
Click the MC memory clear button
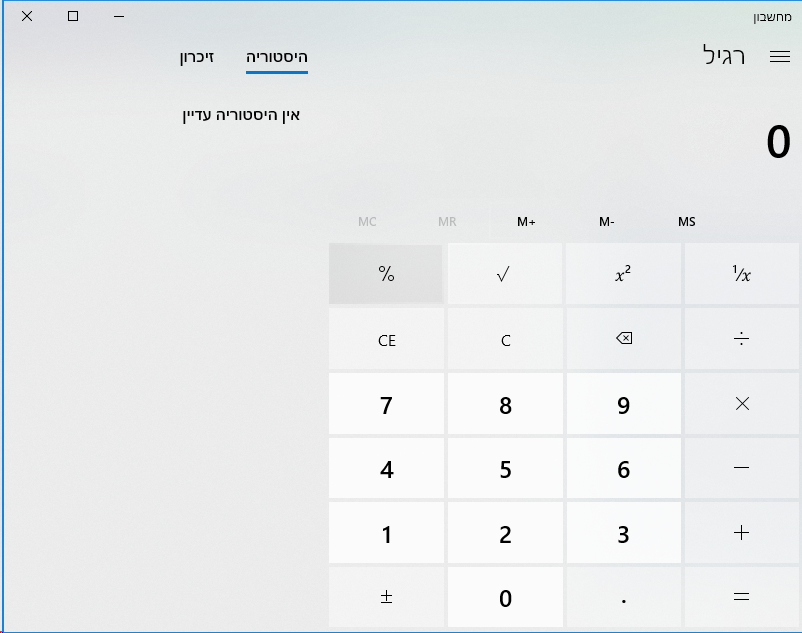[367, 221]
